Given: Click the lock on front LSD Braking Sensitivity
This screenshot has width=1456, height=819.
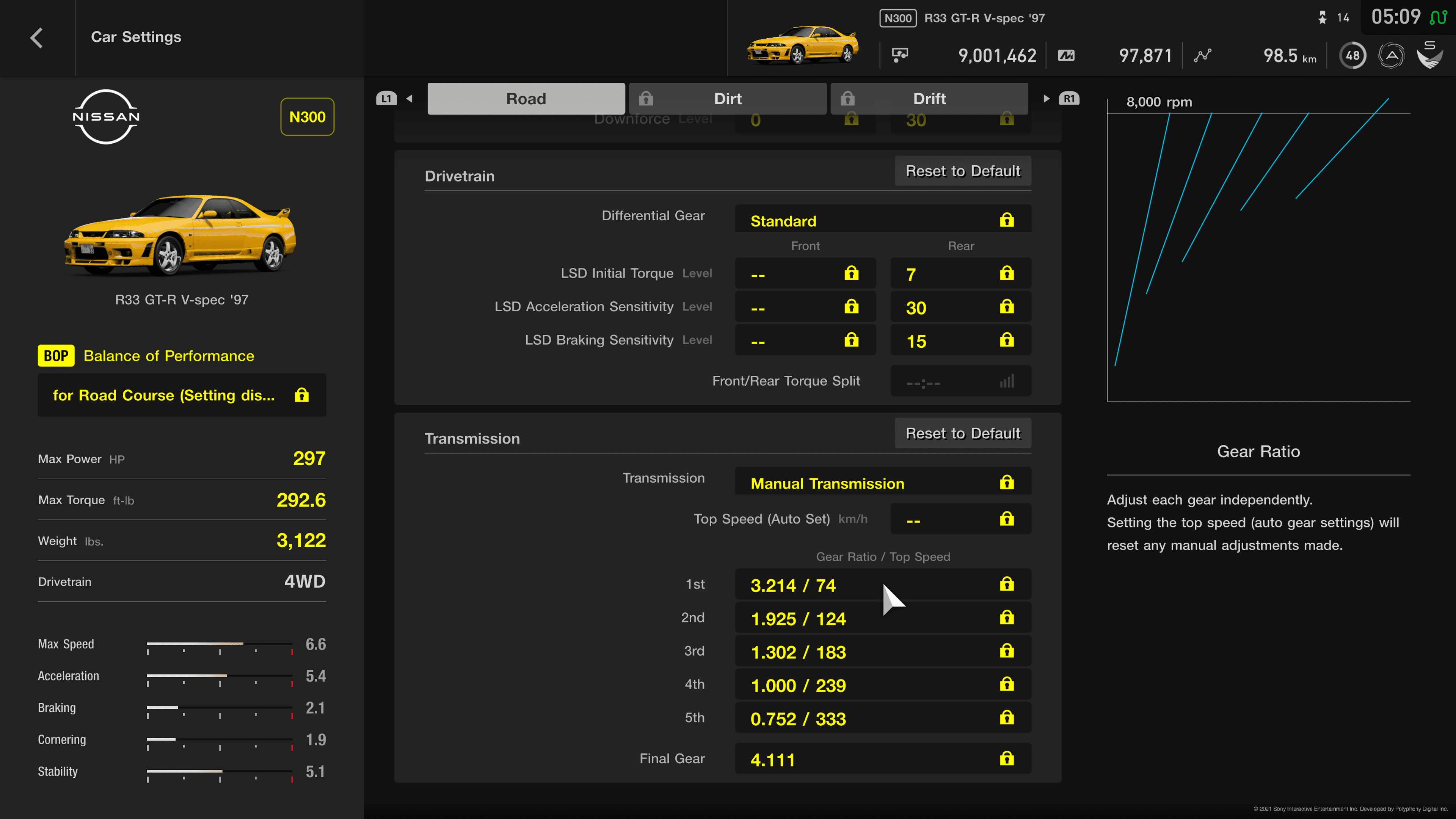Looking at the screenshot, I should point(851,340).
